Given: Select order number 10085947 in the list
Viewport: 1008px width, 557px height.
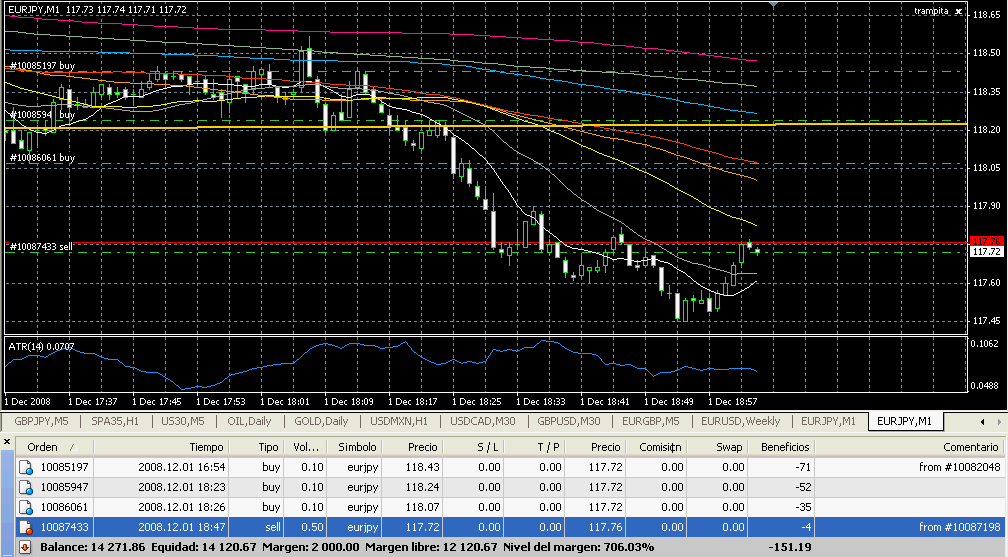Looking at the screenshot, I should pyautogui.click(x=64, y=487).
